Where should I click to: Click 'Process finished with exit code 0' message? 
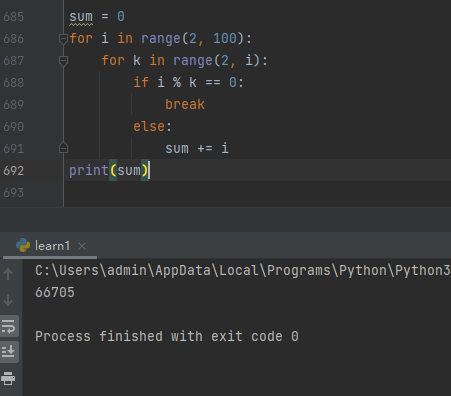pos(167,337)
